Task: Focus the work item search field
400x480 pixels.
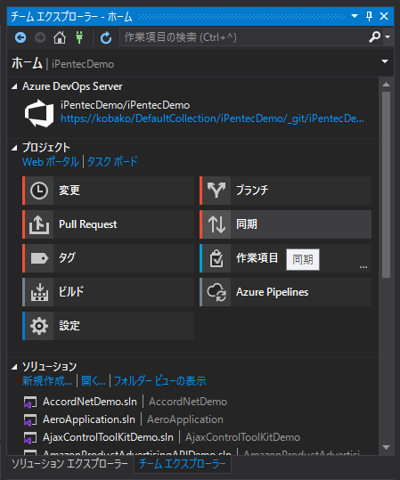Action: [244, 37]
